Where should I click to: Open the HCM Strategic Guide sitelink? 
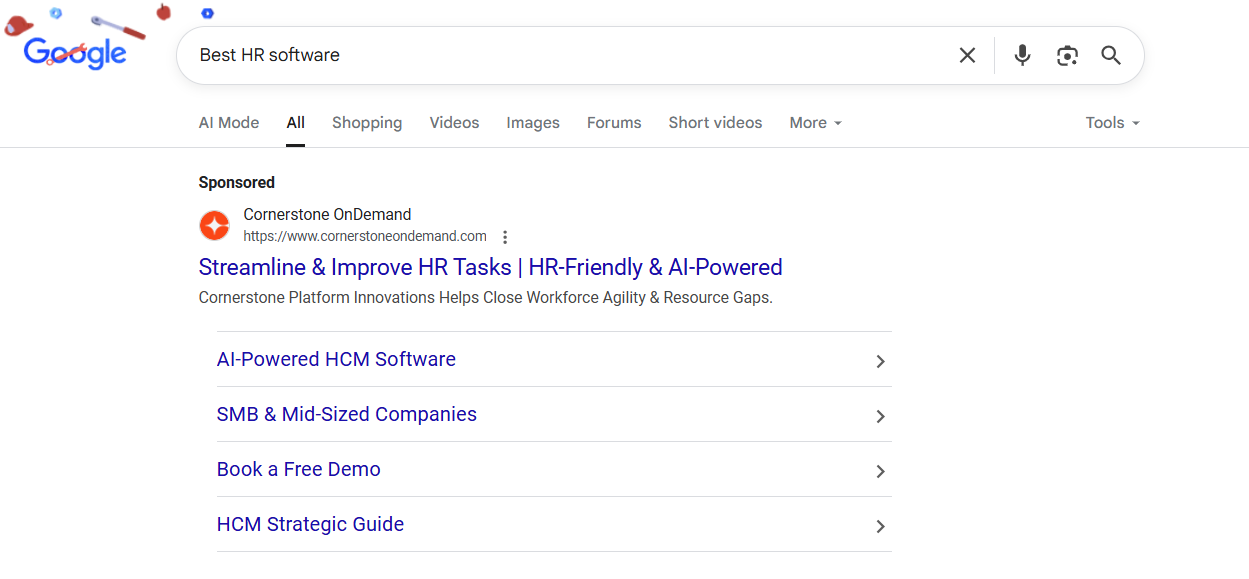tap(310, 524)
